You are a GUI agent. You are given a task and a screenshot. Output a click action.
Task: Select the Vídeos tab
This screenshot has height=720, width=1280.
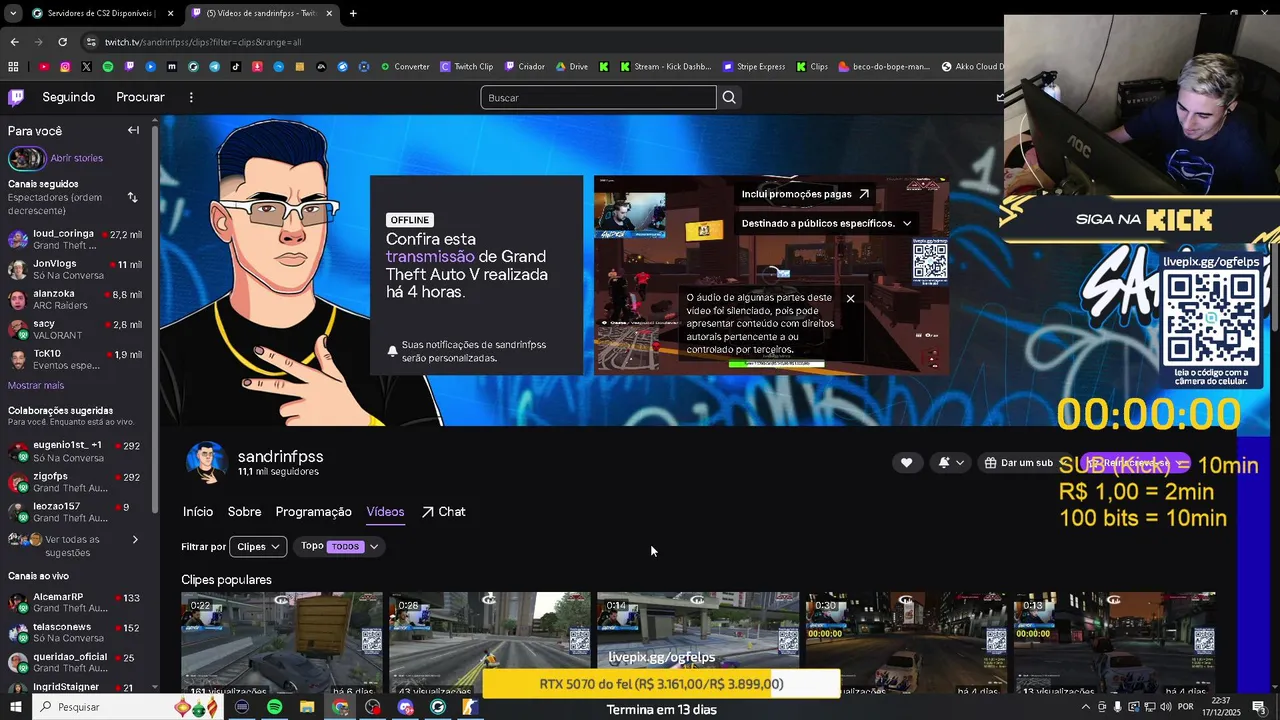coord(385,511)
